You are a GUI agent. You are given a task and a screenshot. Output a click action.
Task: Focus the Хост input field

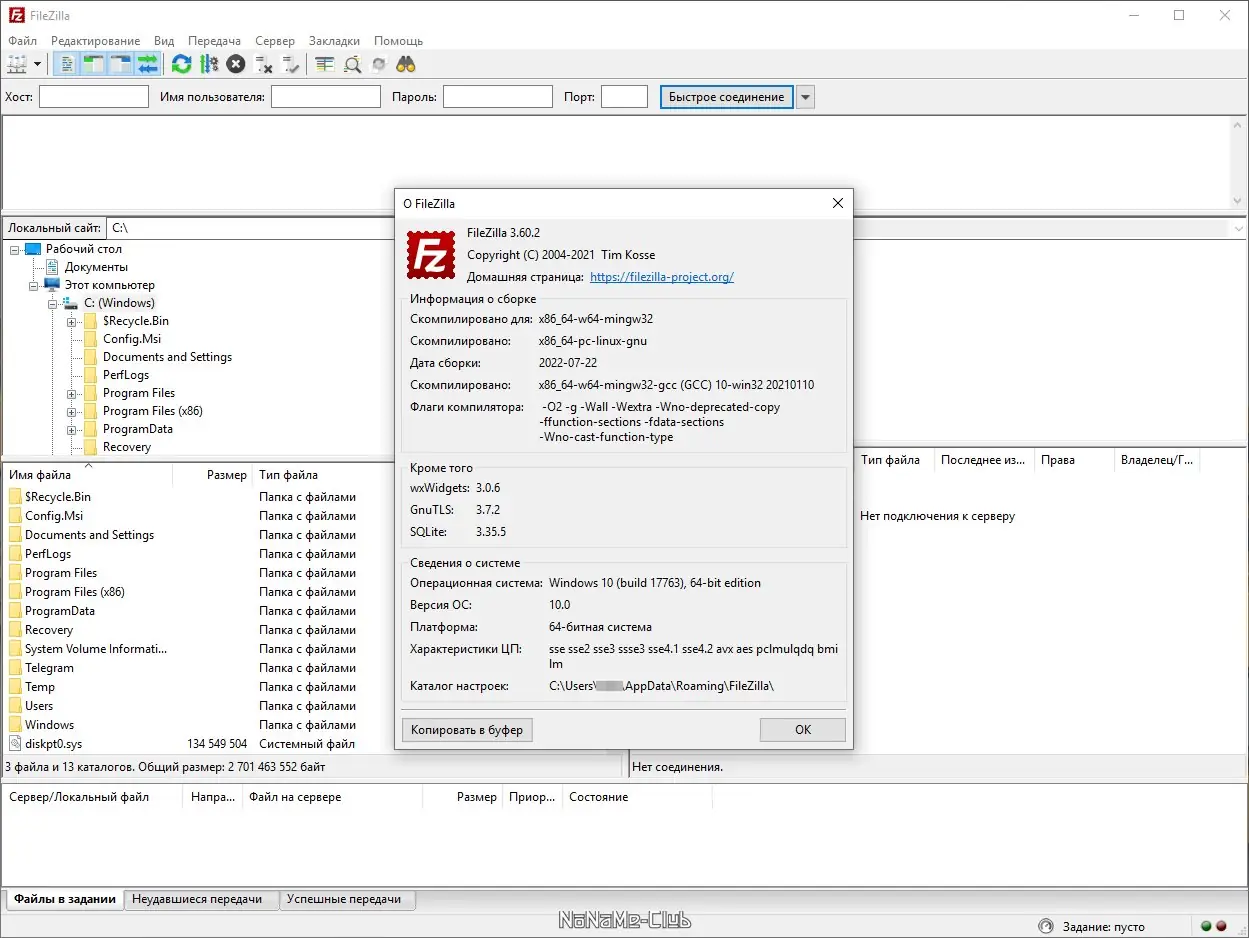pos(94,97)
